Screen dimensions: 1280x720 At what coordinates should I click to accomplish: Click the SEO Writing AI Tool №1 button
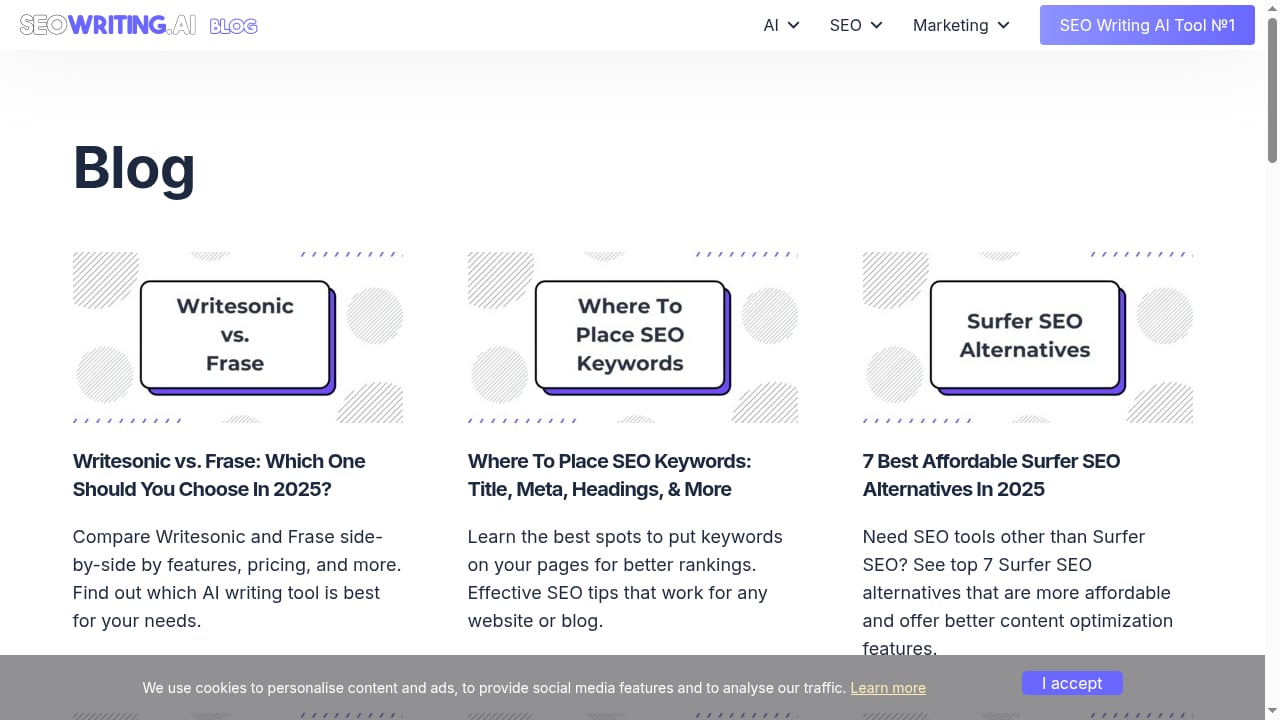click(x=1147, y=25)
